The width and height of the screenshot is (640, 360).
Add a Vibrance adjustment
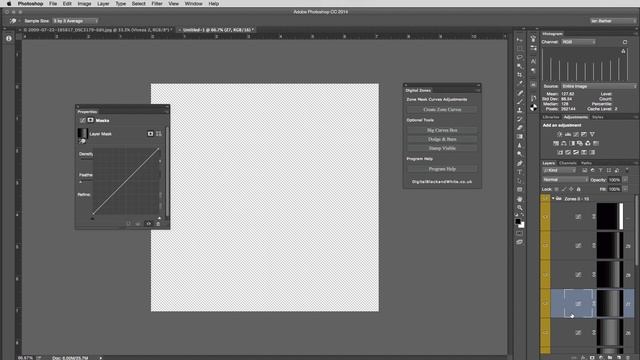(x=592, y=134)
